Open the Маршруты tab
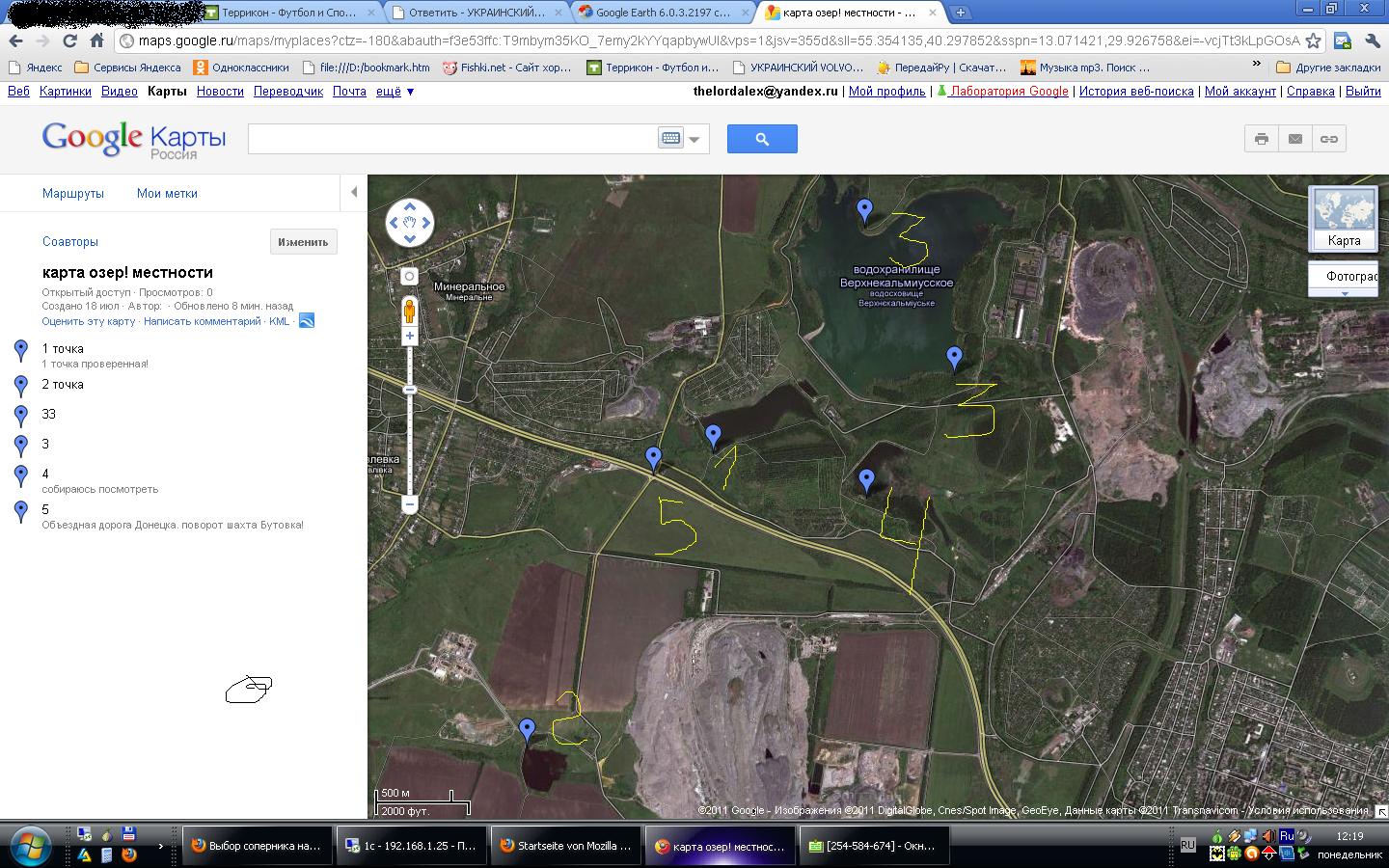This screenshot has width=1389, height=868. click(x=72, y=193)
